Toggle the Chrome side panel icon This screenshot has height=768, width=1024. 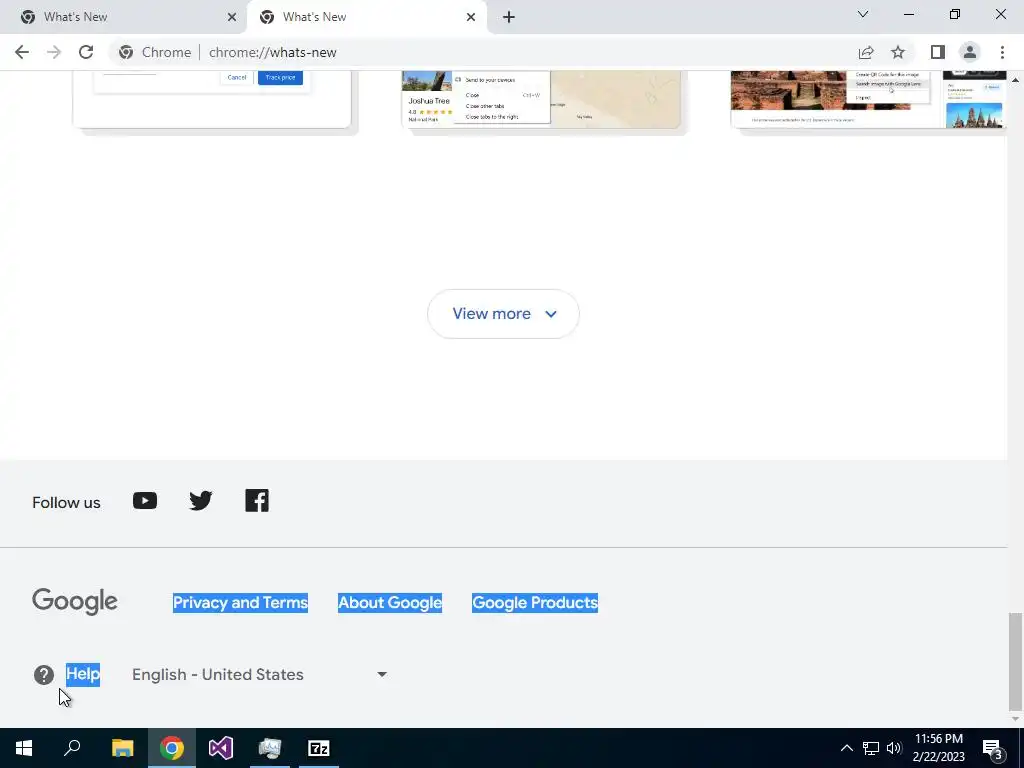pos(938,52)
